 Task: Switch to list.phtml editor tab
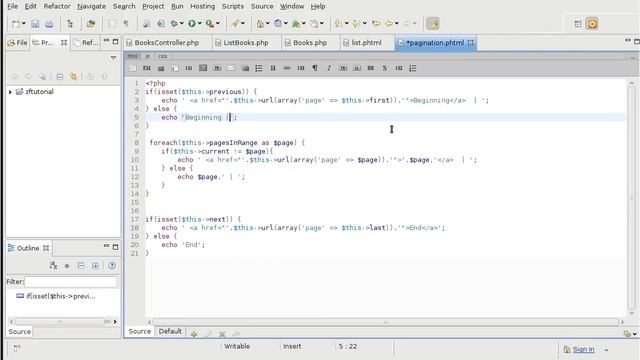click(x=367, y=43)
